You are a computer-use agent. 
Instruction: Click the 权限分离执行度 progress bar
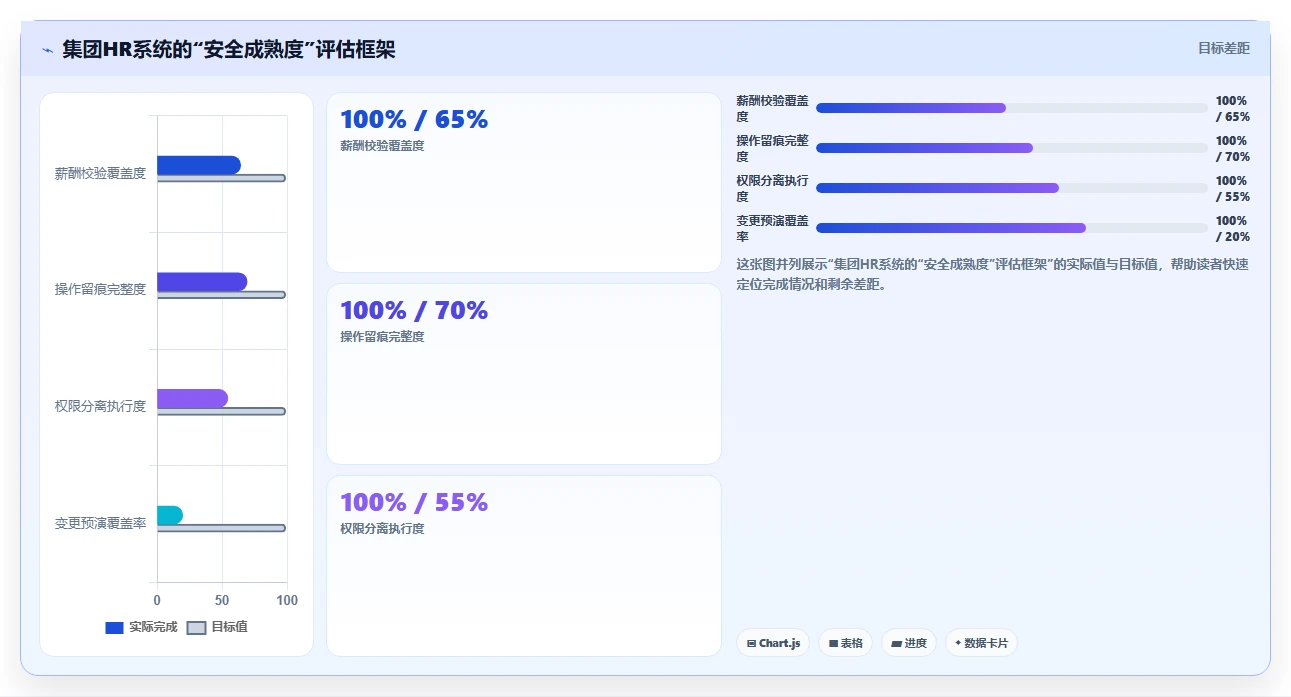[1012, 188]
